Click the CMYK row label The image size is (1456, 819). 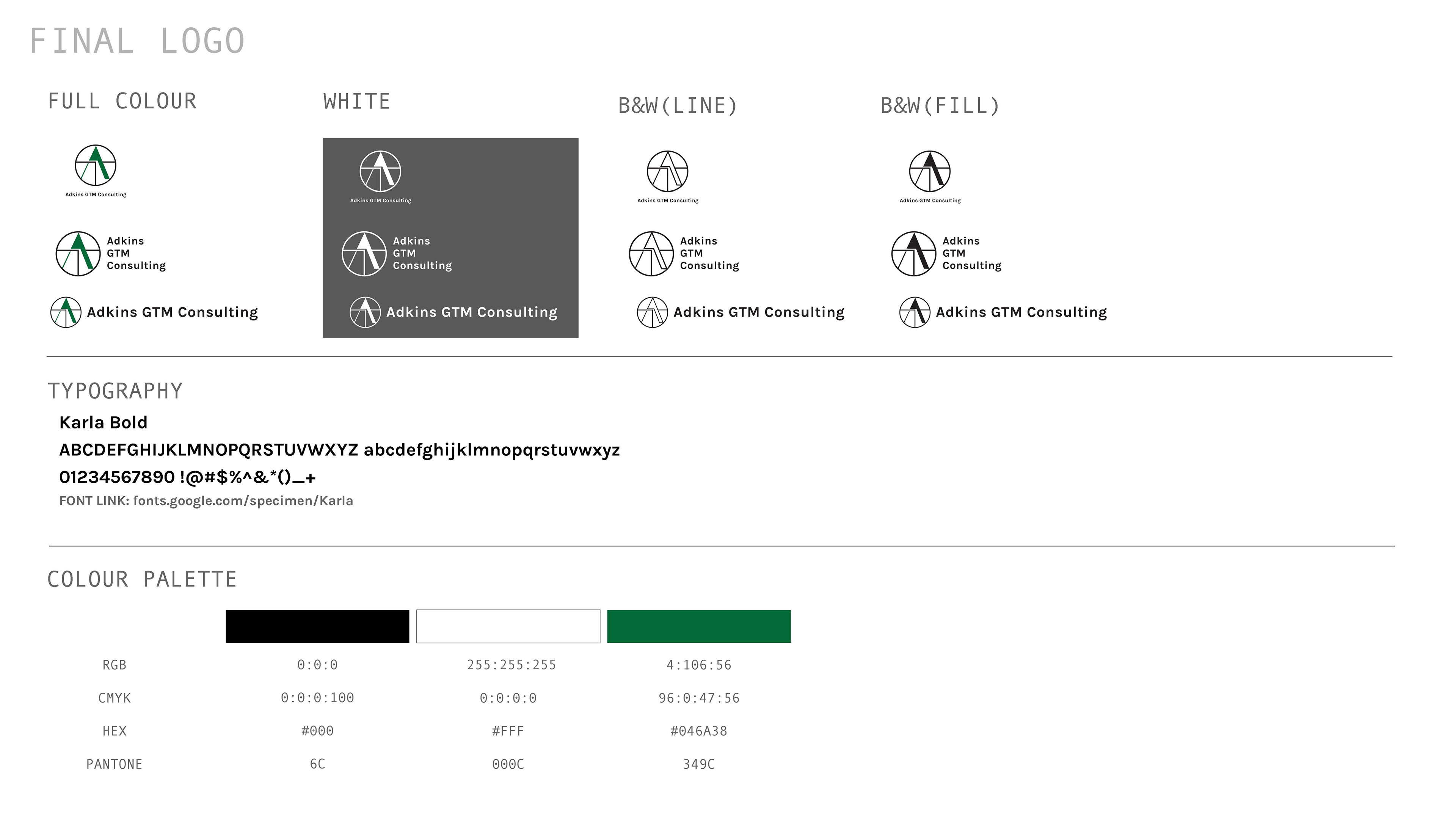(x=114, y=698)
